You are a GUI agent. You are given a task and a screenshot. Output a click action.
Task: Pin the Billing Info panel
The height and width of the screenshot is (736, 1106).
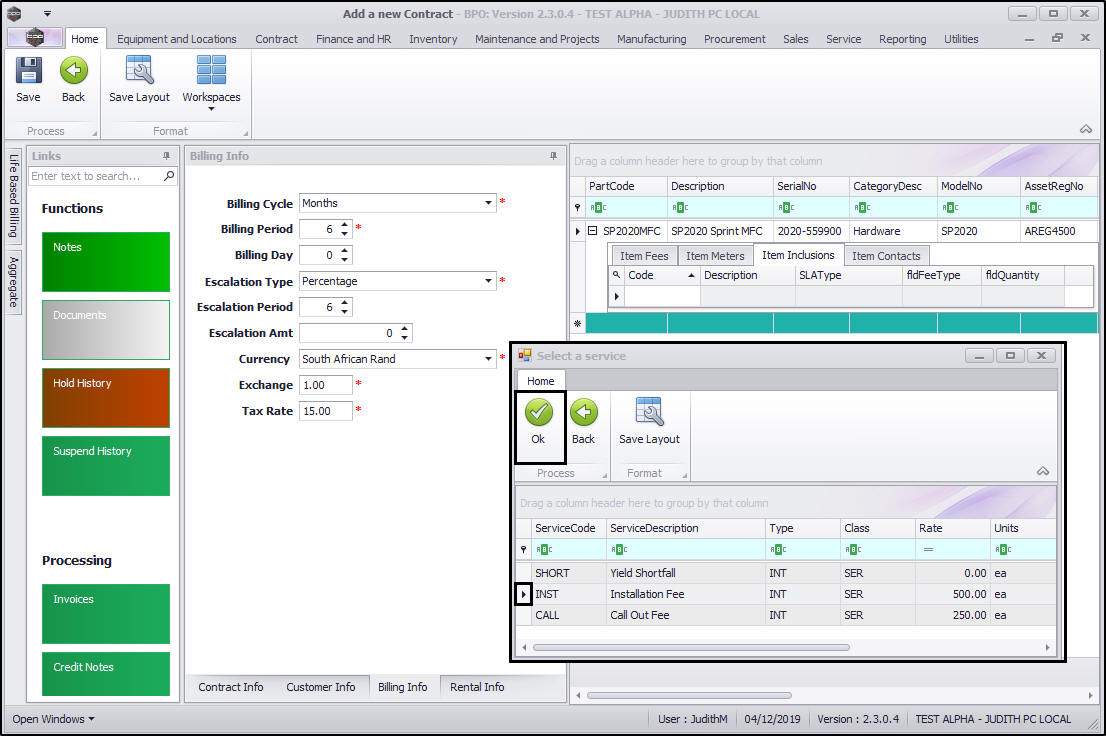click(x=553, y=156)
